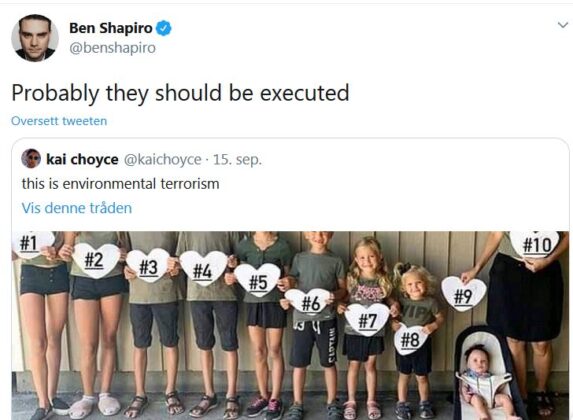Open 'Vis denne tråden' thread link
This screenshot has width=573, height=420.
click(77, 208)
